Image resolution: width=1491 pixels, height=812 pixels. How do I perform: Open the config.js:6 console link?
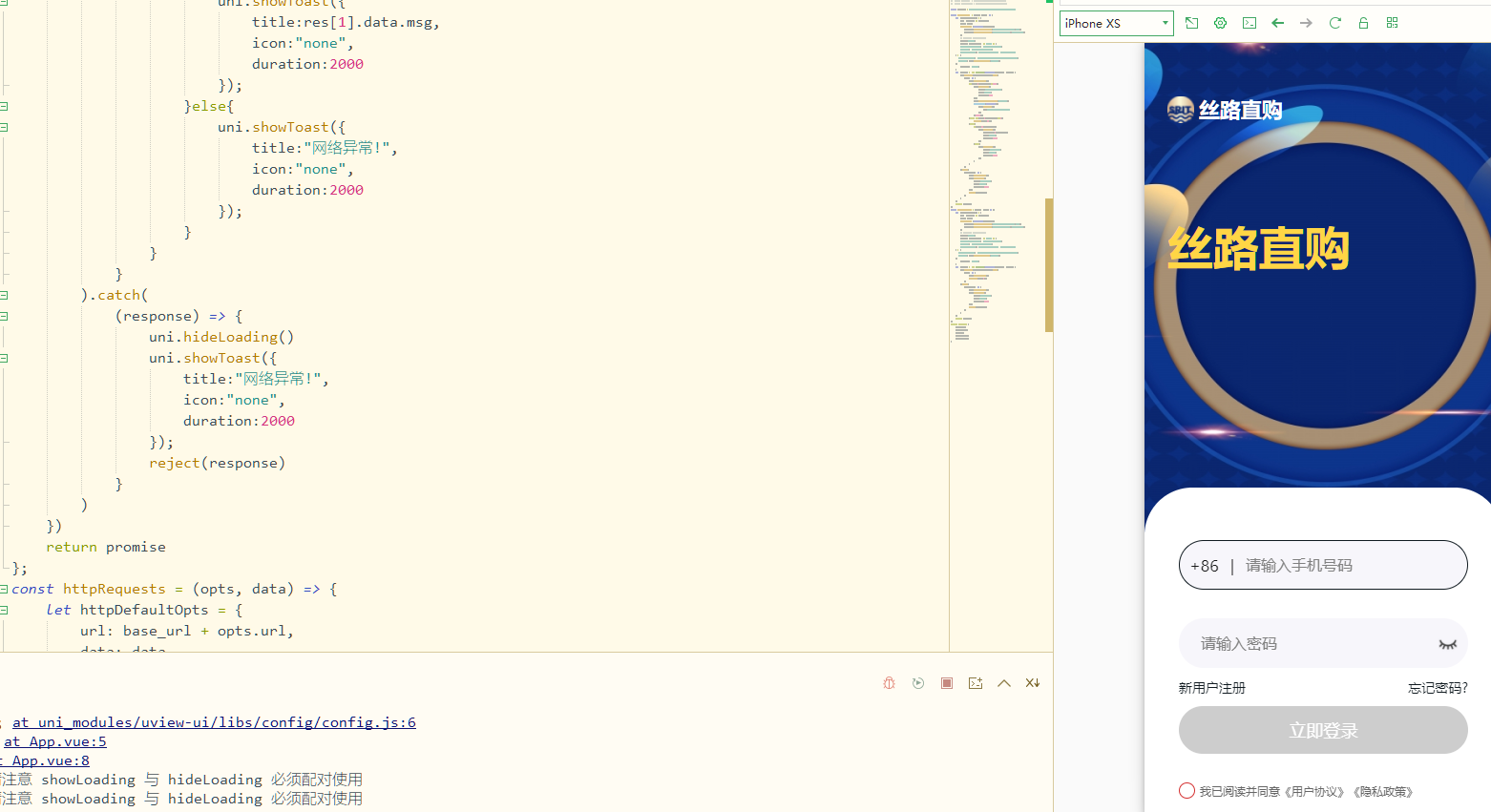pos(214,722)
